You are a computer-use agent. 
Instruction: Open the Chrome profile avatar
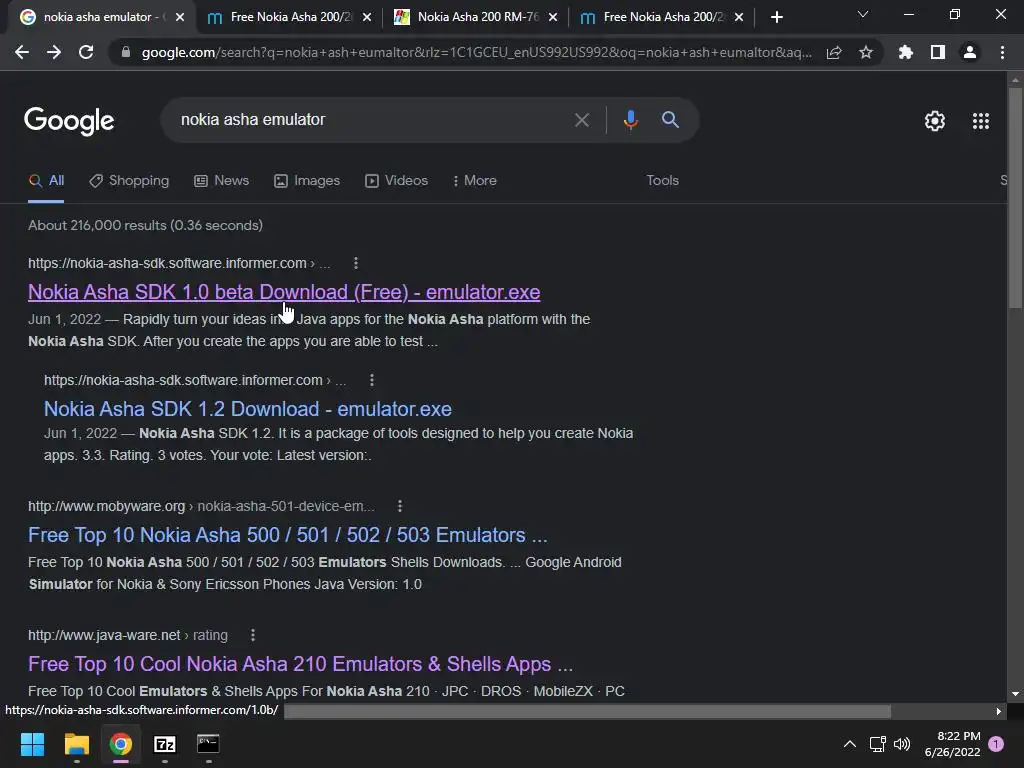[x=970, y=52]
